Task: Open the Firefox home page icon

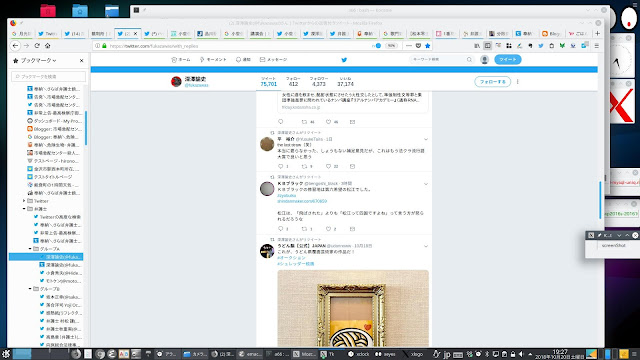Action: 48,46
